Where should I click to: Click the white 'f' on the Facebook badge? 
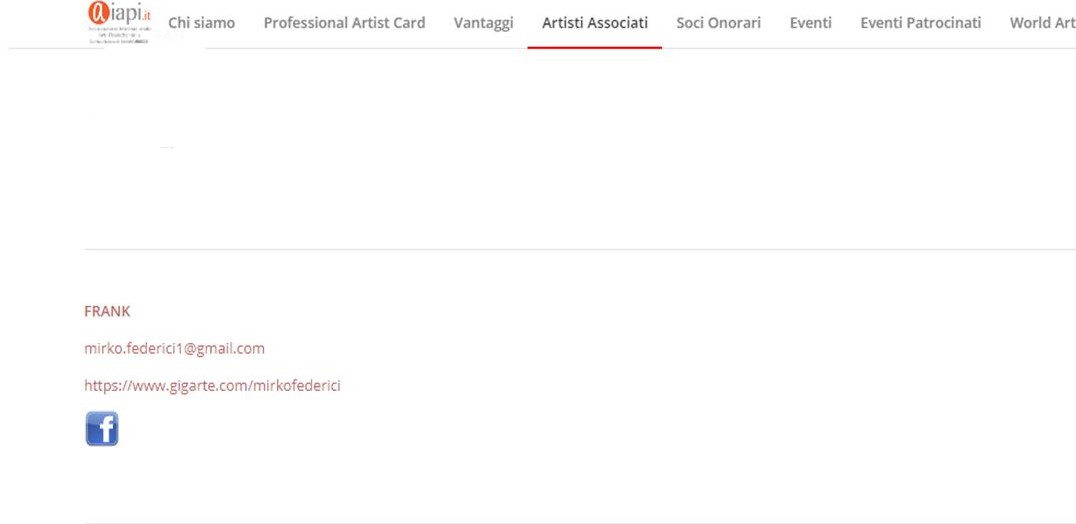pyautogui.click(x=104, y=430)
